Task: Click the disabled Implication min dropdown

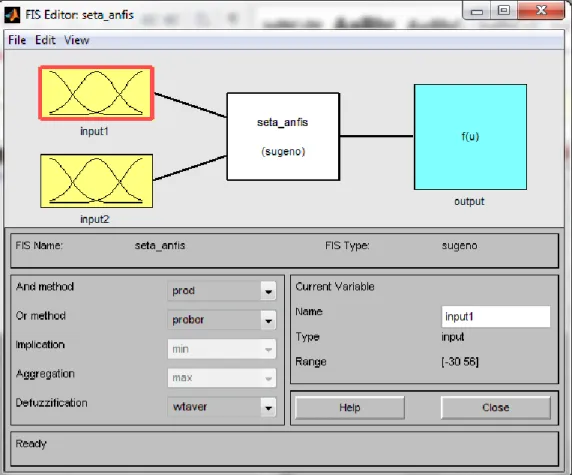Action: 221,349
